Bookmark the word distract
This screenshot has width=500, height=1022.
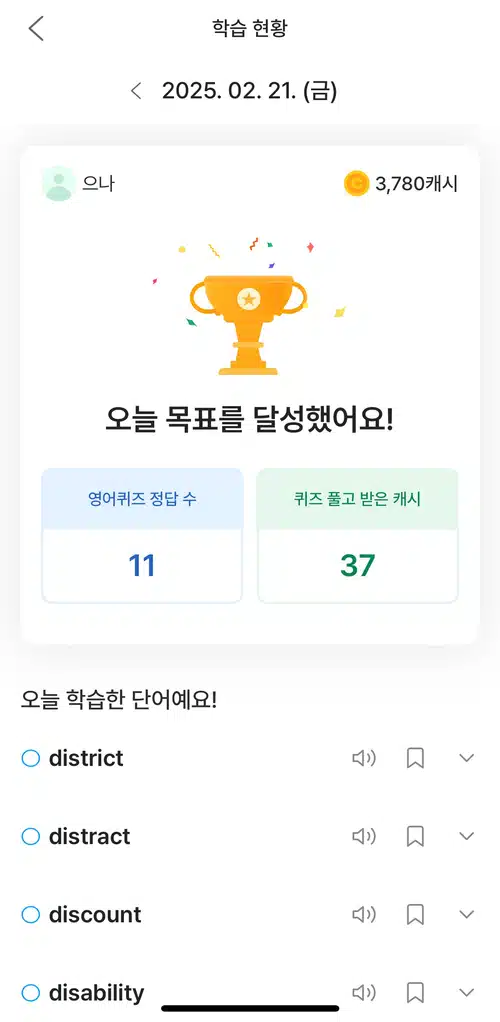[x=415, y=836]
